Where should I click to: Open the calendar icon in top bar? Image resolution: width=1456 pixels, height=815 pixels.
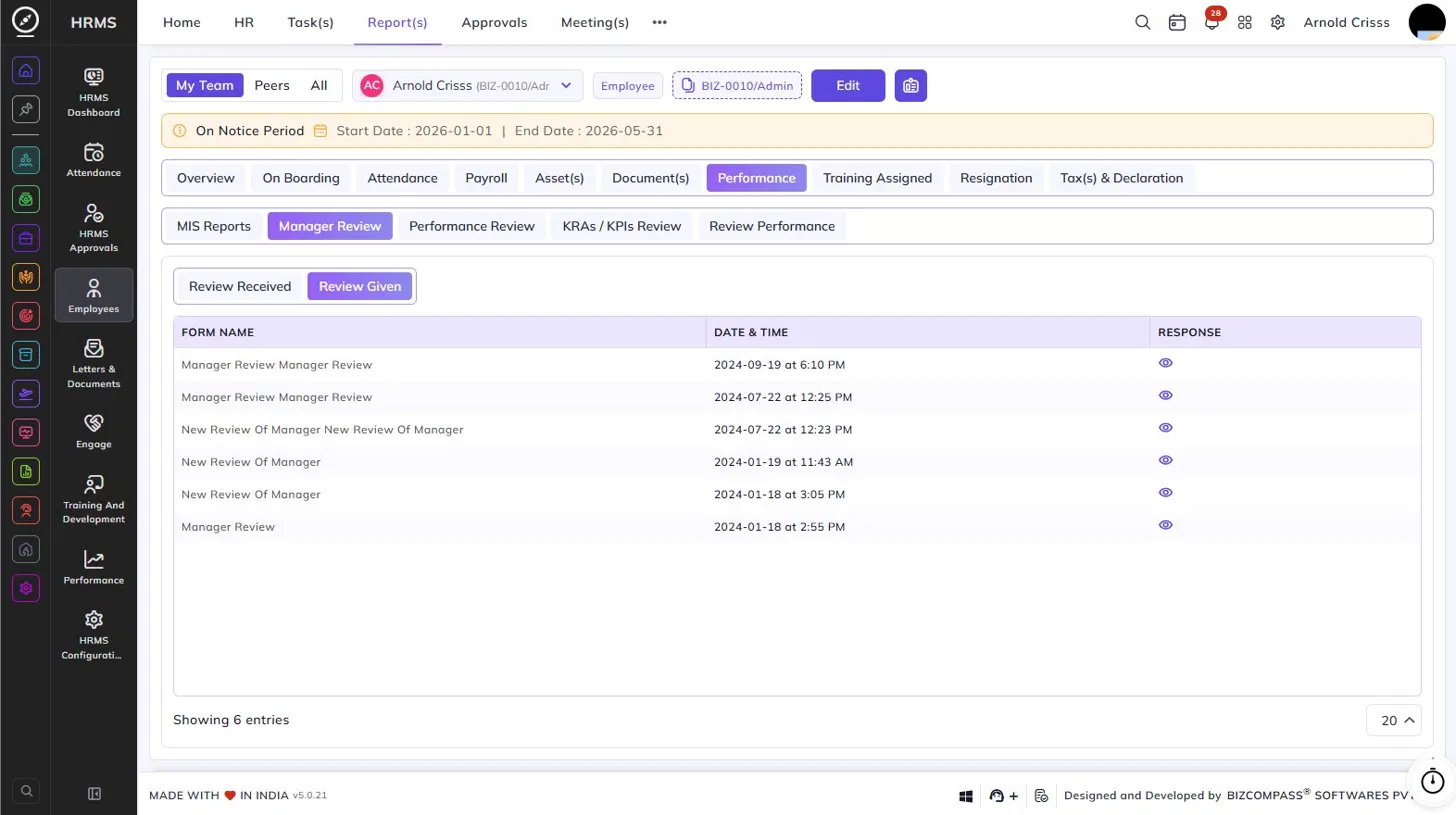coord(1177,22)
